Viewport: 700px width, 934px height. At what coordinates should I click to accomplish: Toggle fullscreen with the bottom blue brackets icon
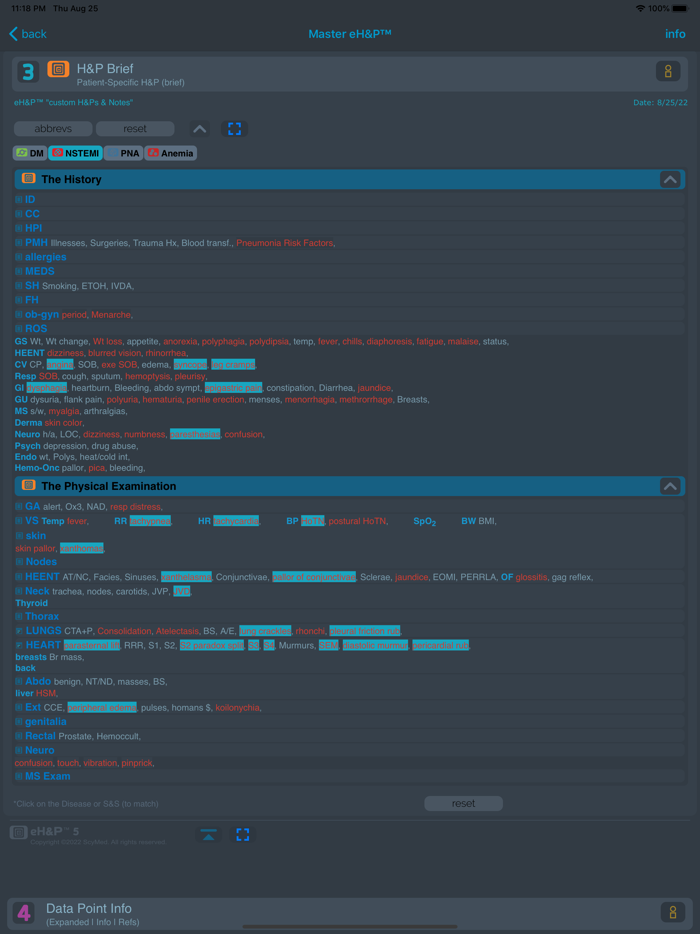pyautogui.click(x=242, y=835)
